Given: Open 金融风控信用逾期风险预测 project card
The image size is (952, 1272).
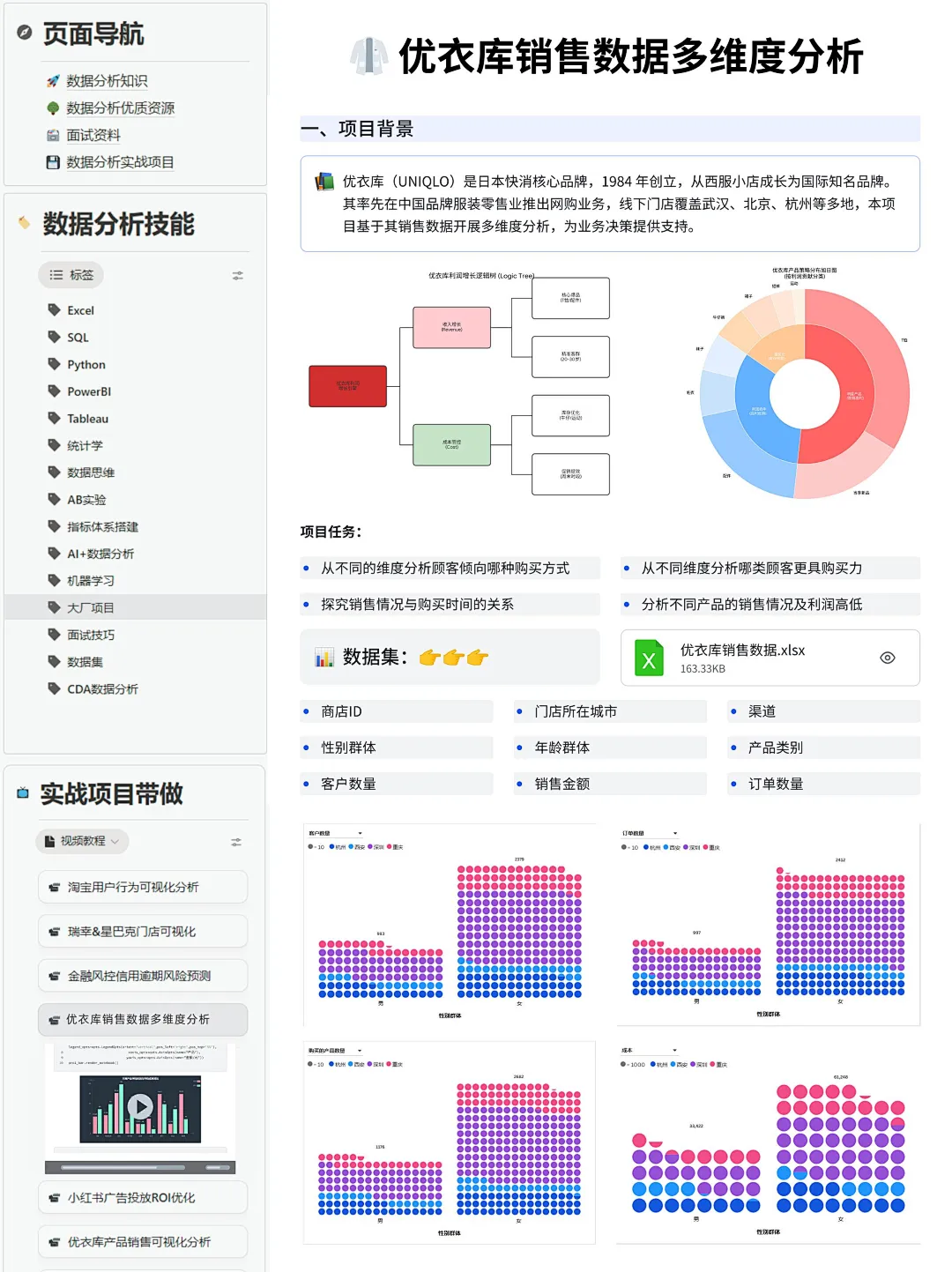Looking at the screenshot, I should click(143, 976).
